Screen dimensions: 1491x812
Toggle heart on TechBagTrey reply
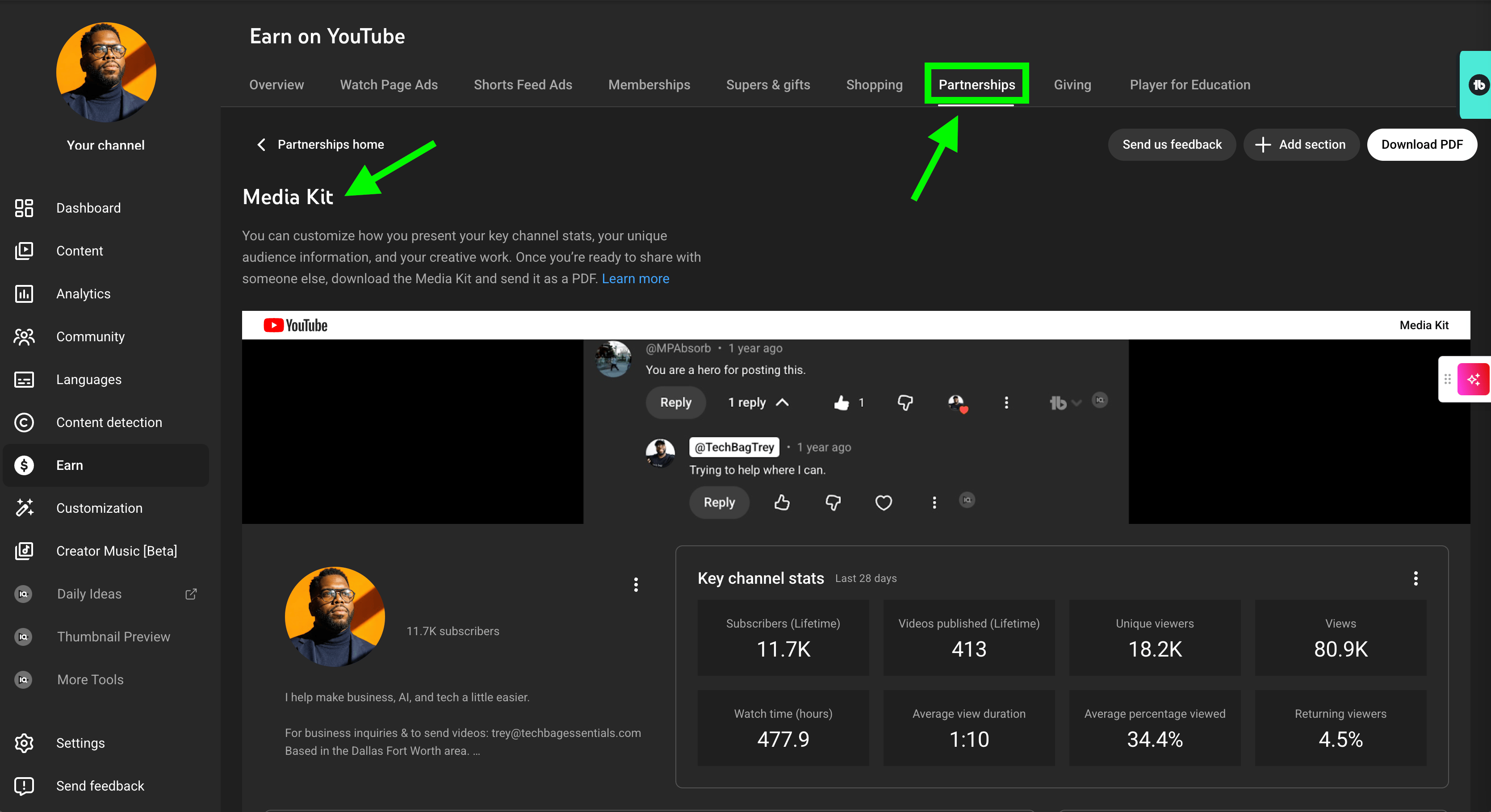[883, 502]
